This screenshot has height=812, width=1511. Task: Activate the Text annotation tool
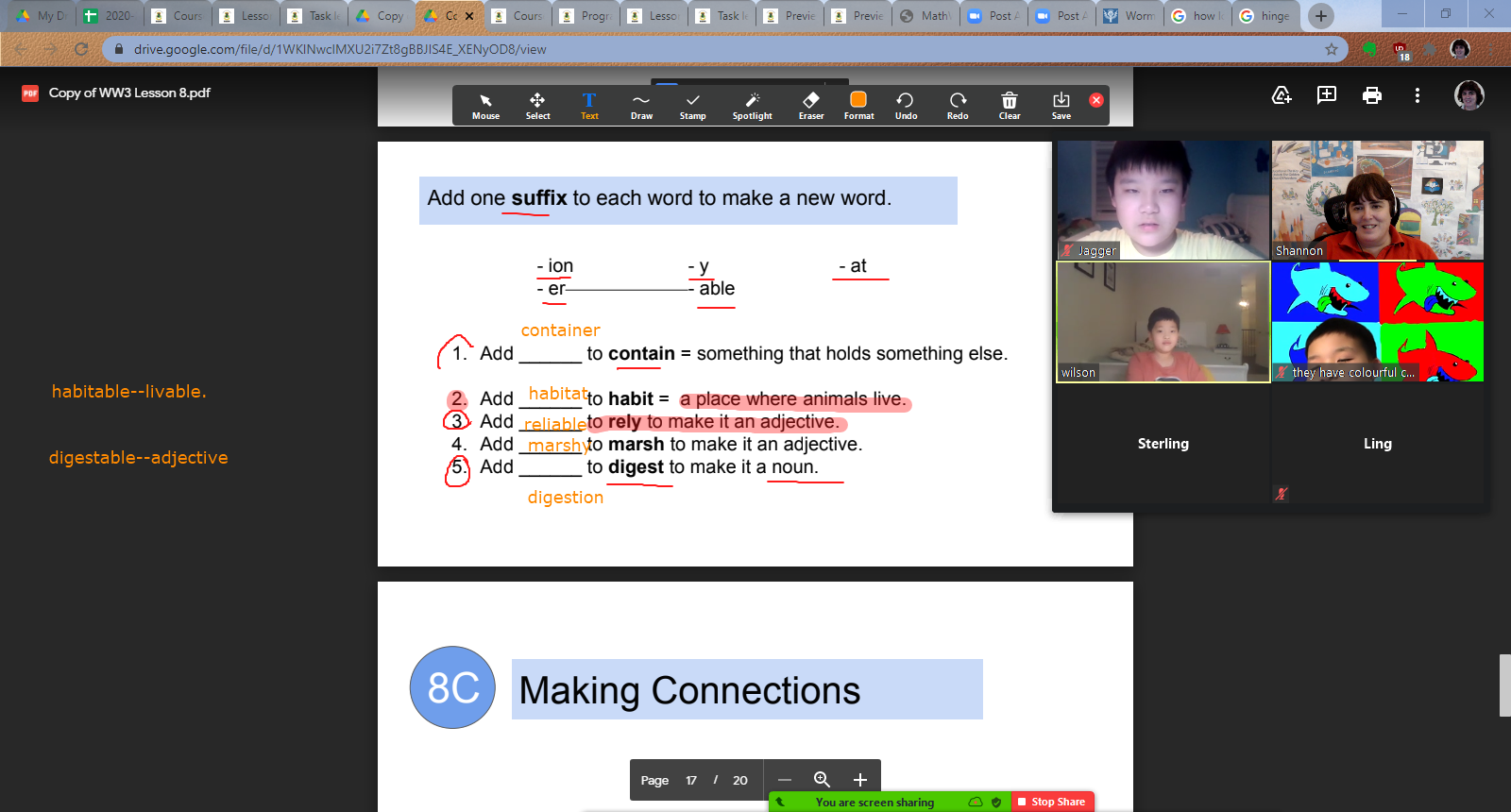(x=589, y=106)
